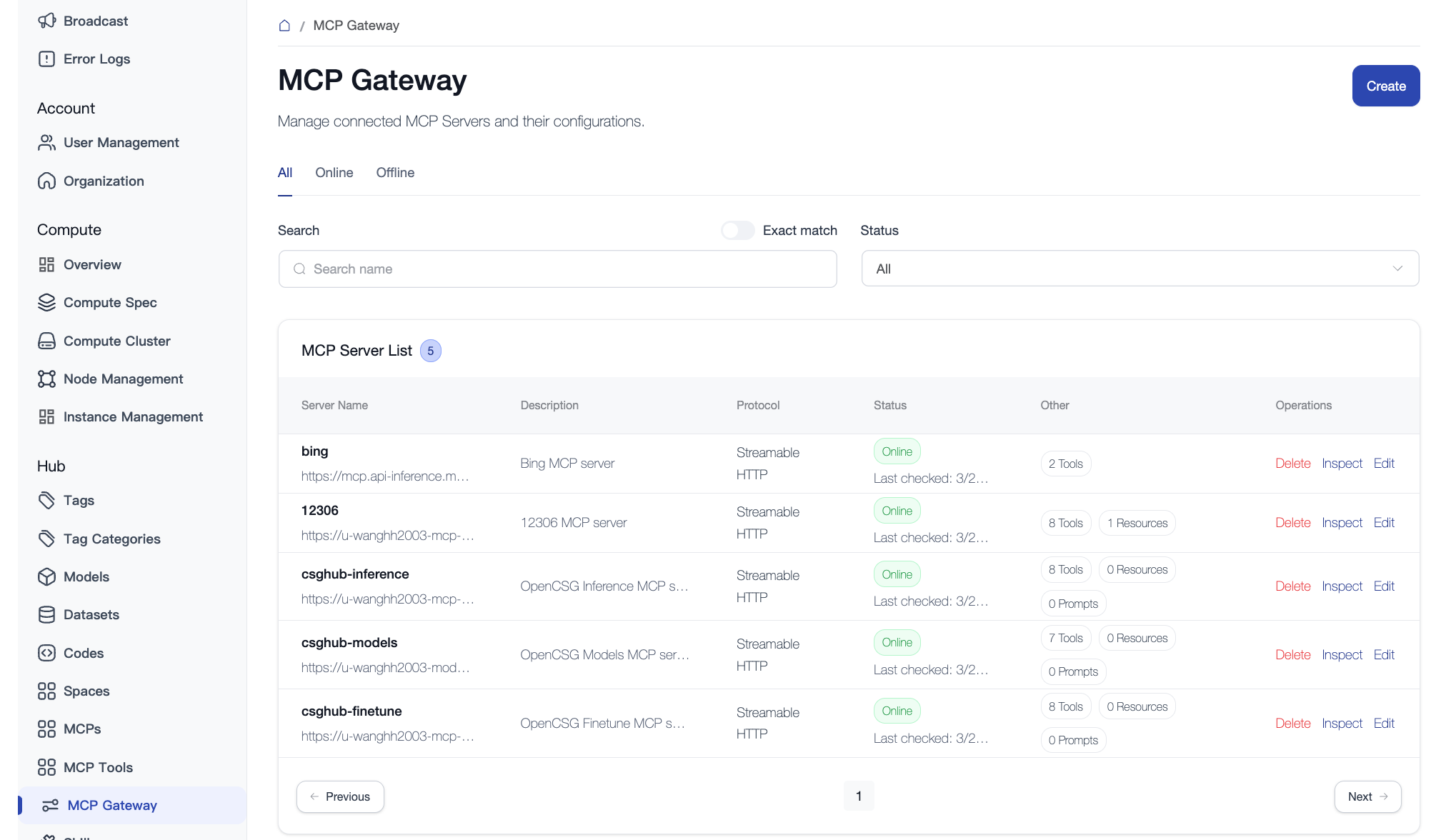Click the Compute Cluster drive icon
Screen dimensions: 1436x840
[x=46, y=341]
